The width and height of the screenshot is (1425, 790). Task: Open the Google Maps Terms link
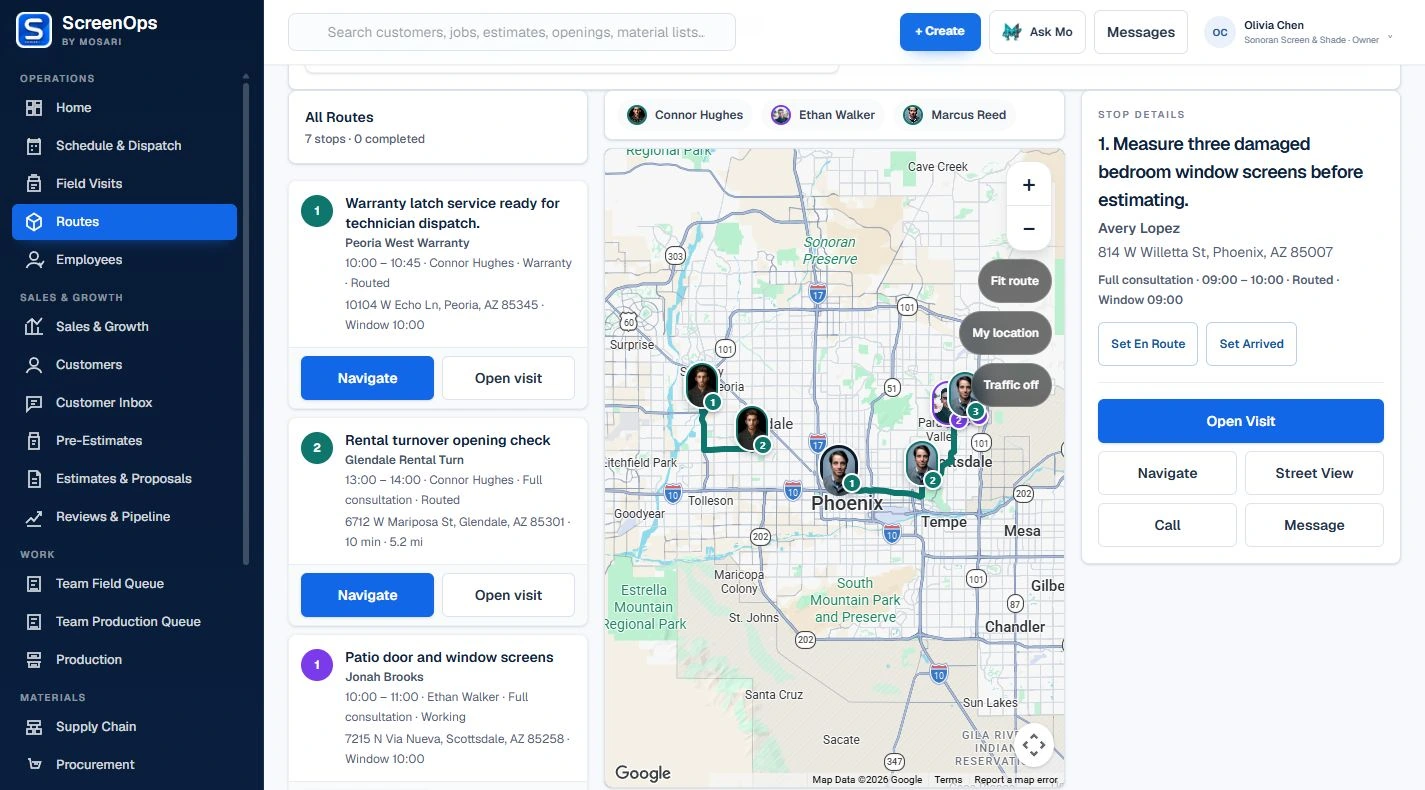[948, 780]
